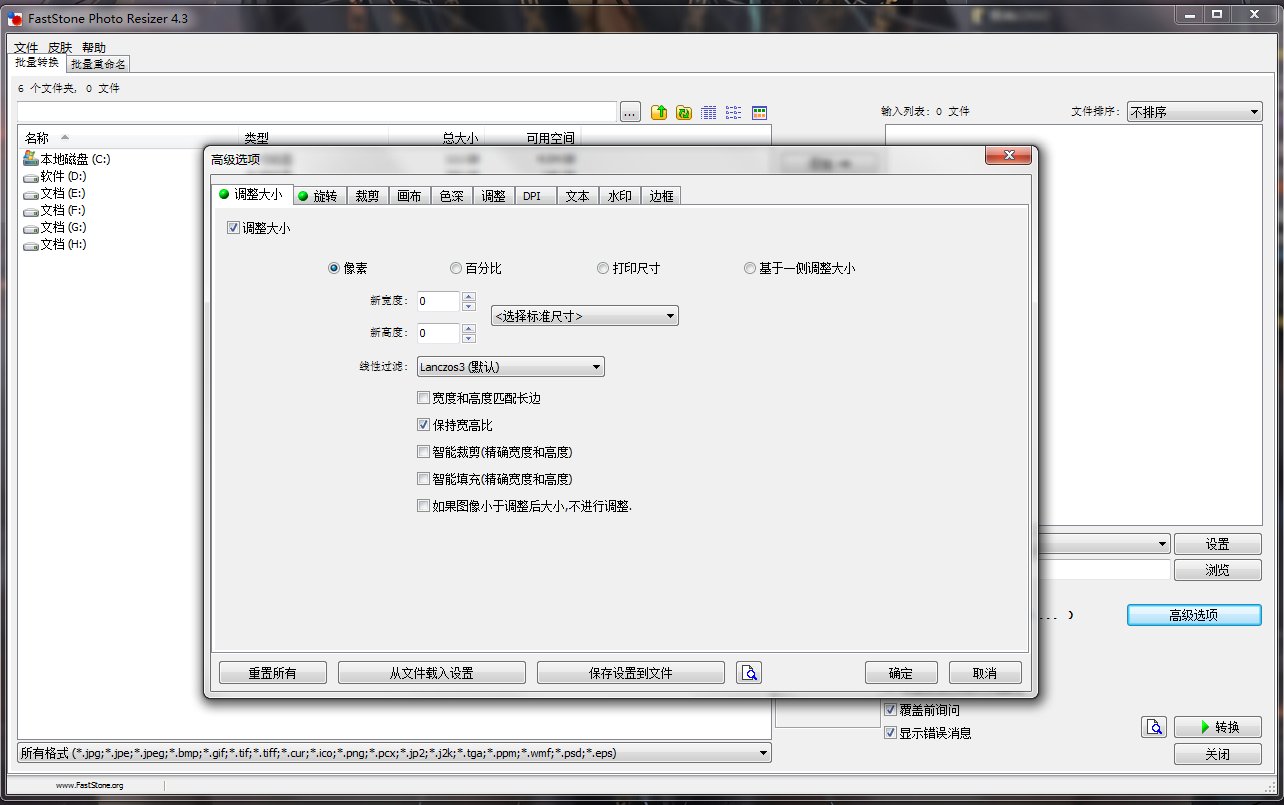Click the 重置所有 button
The image size is (1284, 805).
point(273,673)
